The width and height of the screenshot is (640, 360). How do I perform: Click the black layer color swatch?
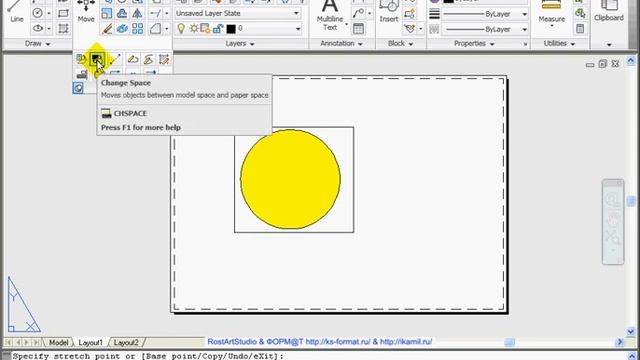tap(231, 29)
